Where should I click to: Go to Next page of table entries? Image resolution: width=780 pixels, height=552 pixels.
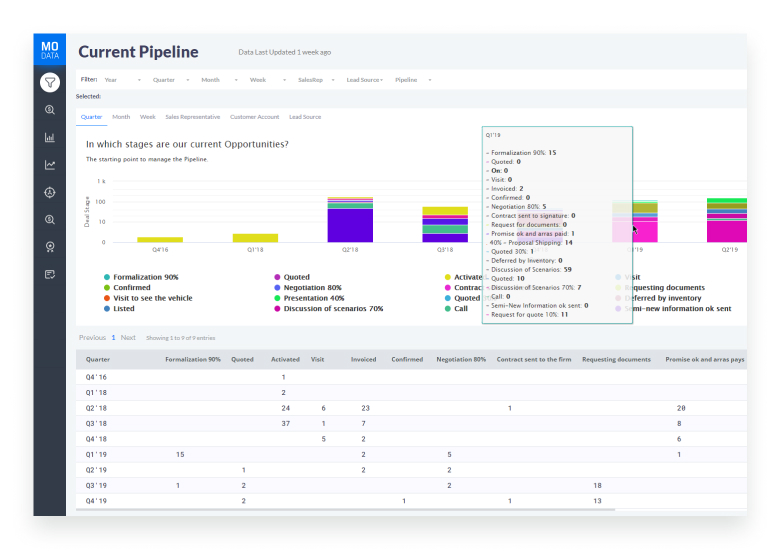[x=128, y=338]
